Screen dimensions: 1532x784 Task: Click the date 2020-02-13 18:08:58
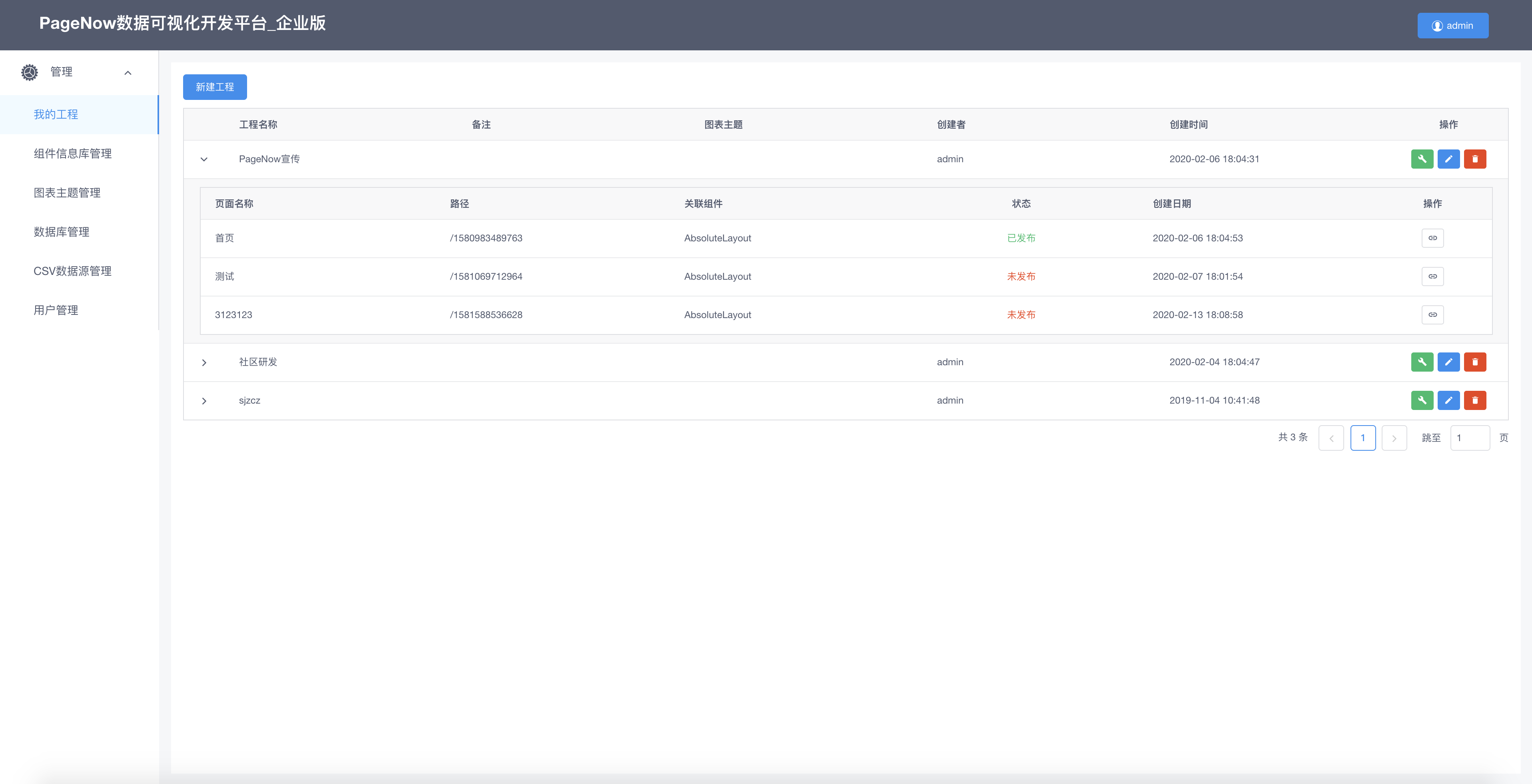(1197, 314)
